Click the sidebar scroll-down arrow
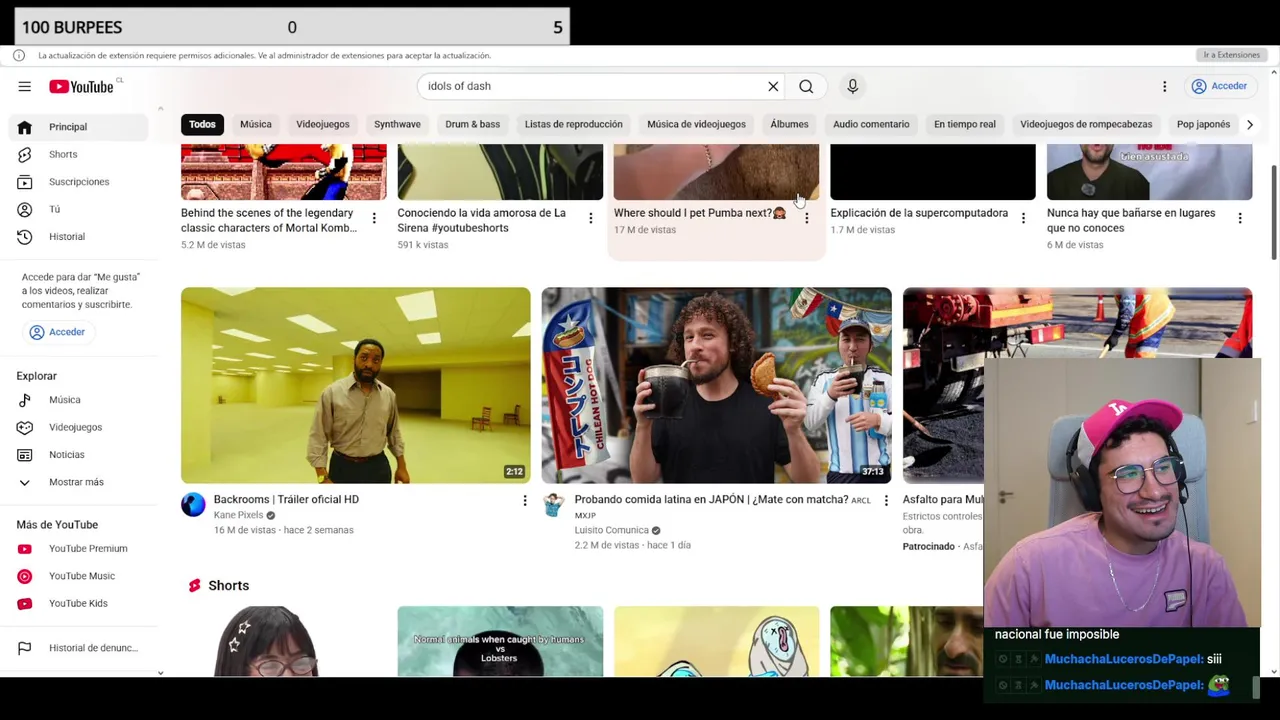The height and width of the screenshot is (720, 1280). (160, 672)
